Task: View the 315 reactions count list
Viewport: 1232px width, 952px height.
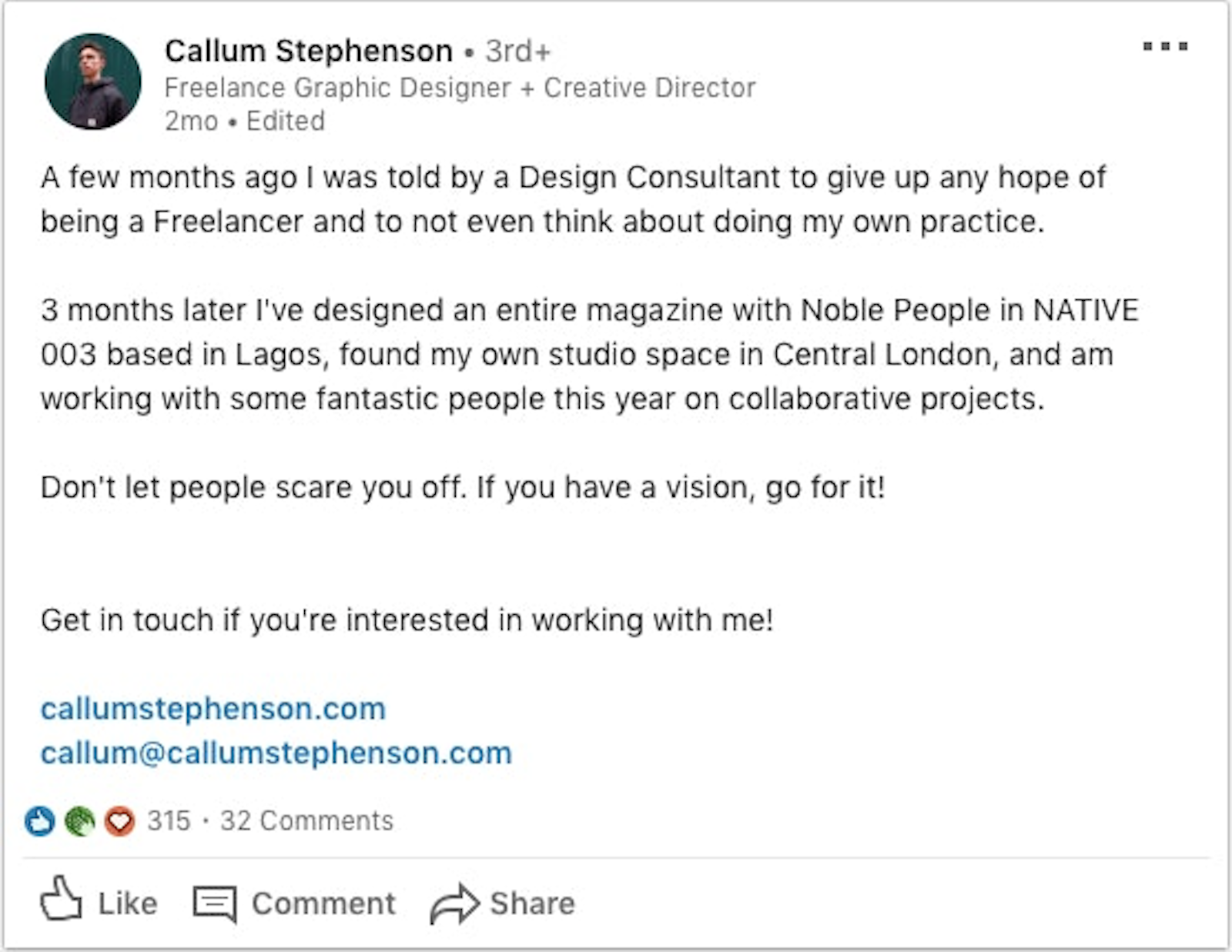Action: coord(169,821)
